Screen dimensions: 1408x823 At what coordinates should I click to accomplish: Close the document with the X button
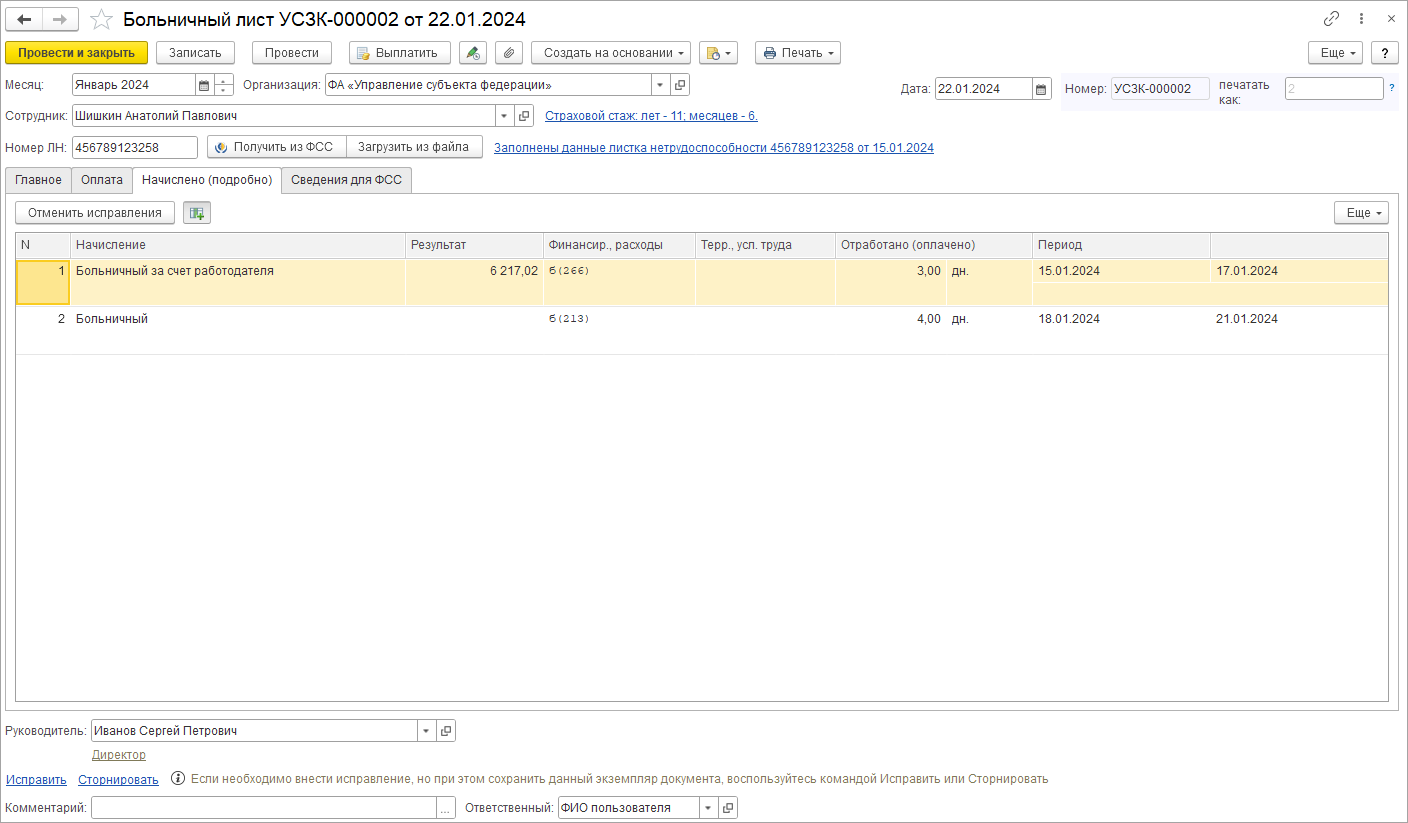pyautogui.click(x=1391, y=19)
